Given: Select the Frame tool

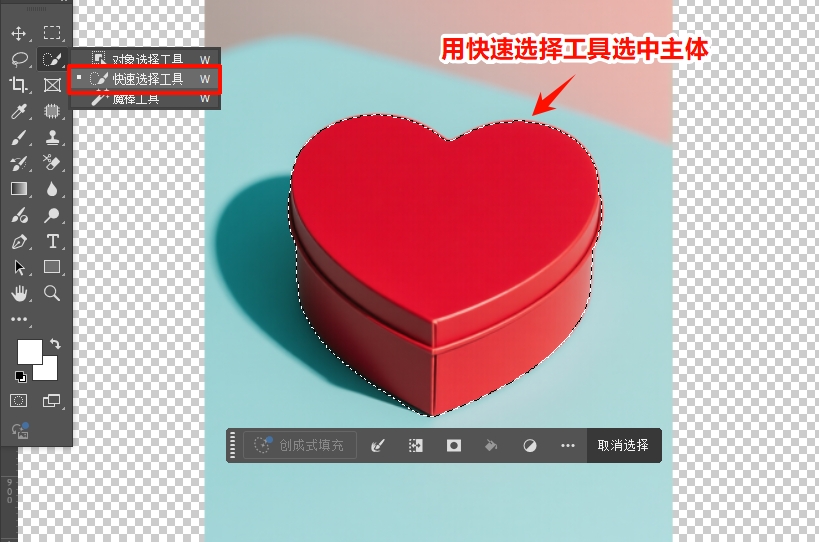Looking at the screenshot, I should tap(52, 85).
